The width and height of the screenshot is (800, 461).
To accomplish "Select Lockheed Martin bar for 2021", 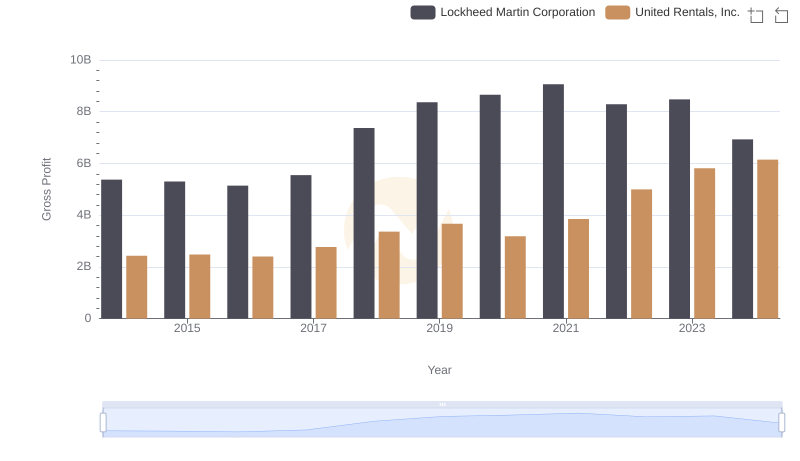I will 554,201.
